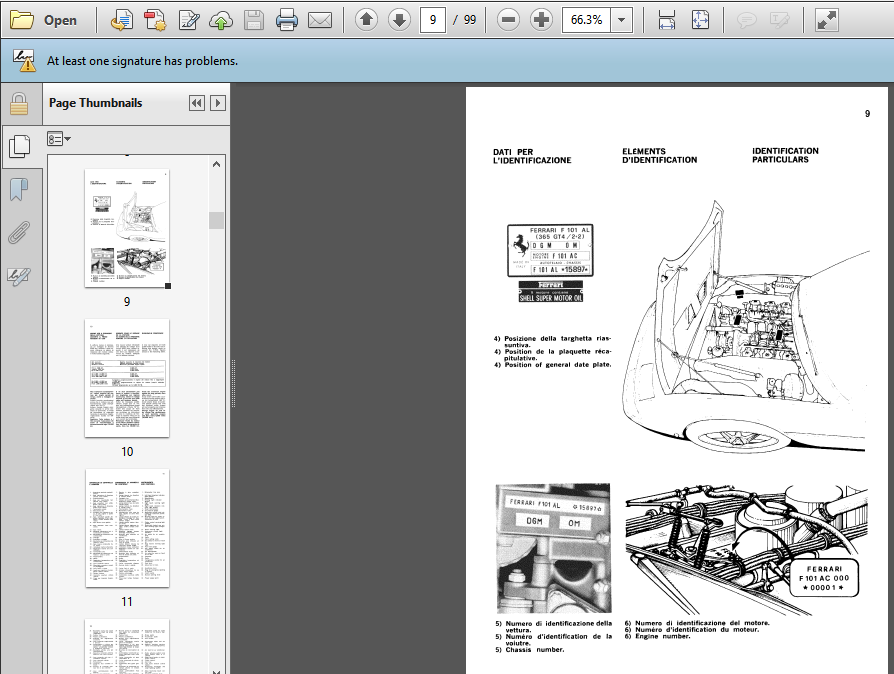This screenshot has width=894, height=674.
Task: Click the create PDF icon with star
Action: [x=154, y=21]
